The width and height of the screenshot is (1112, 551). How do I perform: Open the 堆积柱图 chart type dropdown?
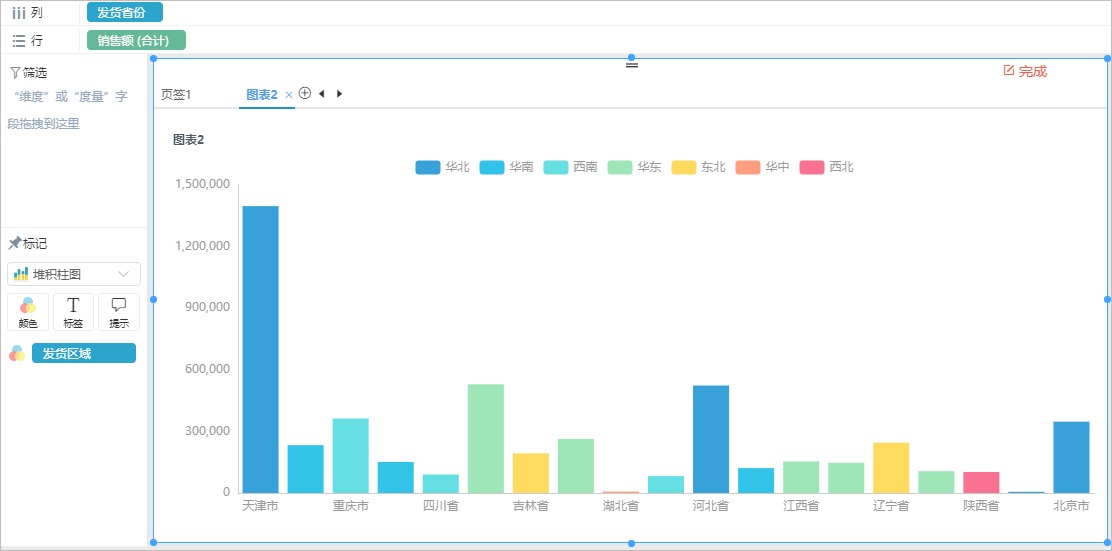[74, 274]
